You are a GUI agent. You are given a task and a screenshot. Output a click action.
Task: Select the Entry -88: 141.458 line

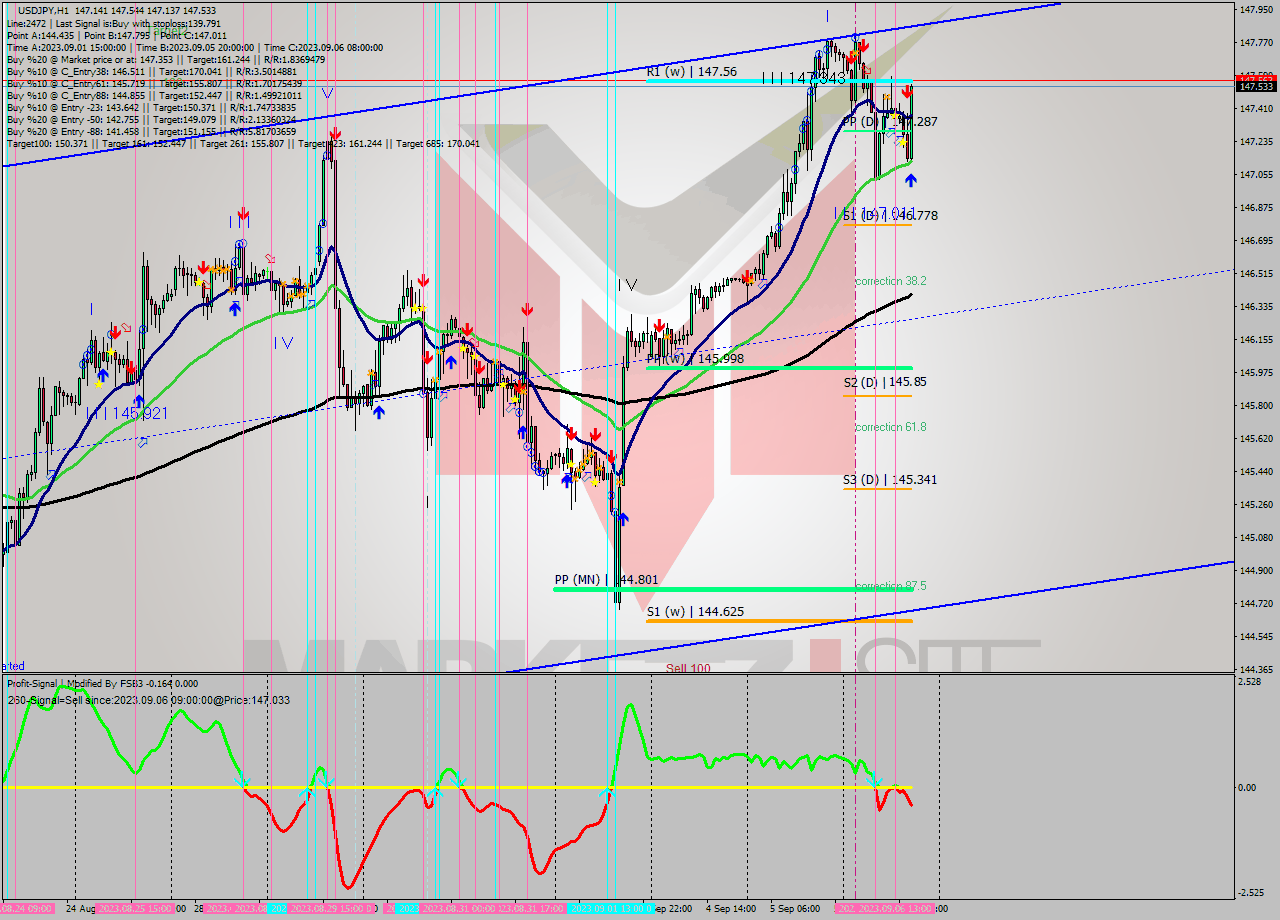(x=150, y=131)
